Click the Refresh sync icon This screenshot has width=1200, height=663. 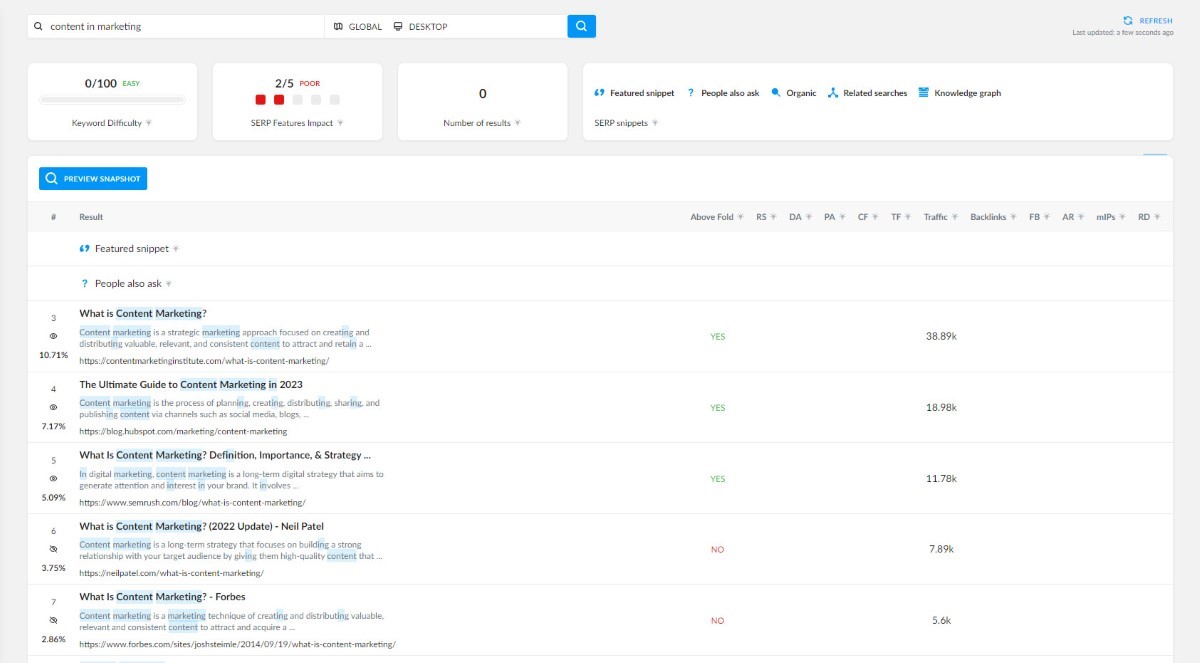1128,20
